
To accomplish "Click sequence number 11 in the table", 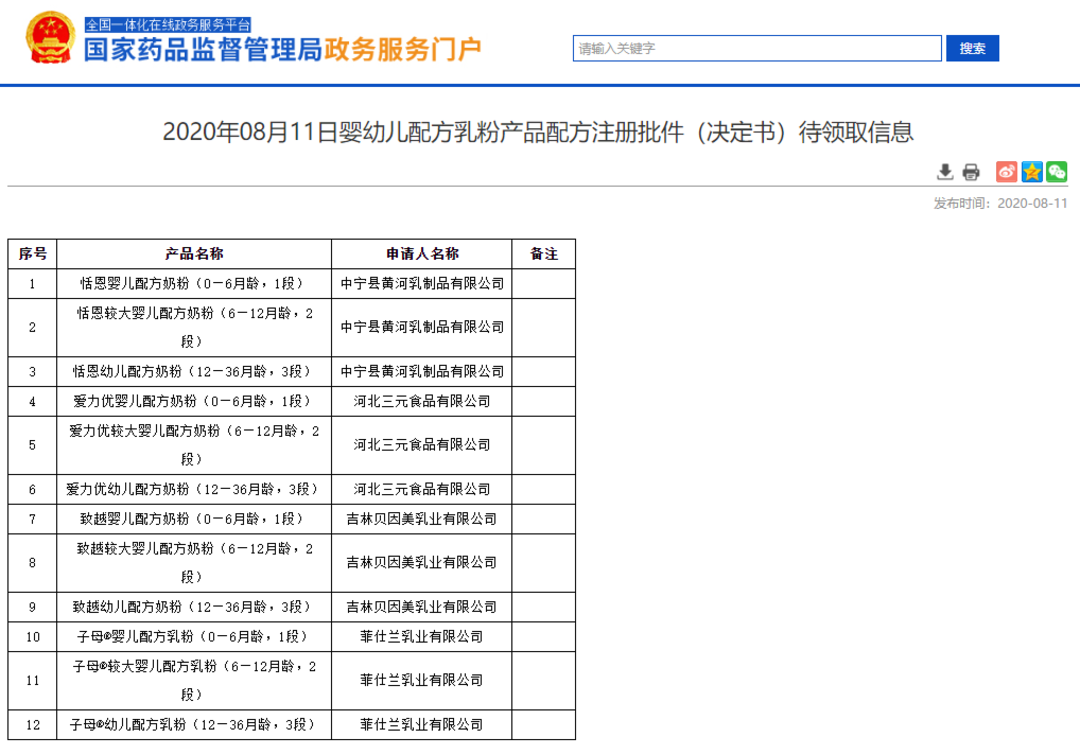I will click(32, 681).
